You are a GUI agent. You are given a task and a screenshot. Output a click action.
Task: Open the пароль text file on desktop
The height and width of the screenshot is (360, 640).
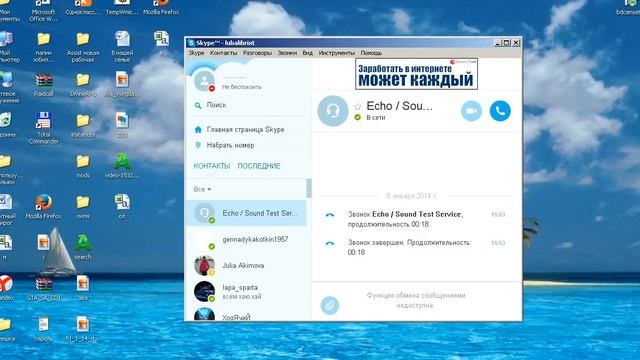point(44,329)
